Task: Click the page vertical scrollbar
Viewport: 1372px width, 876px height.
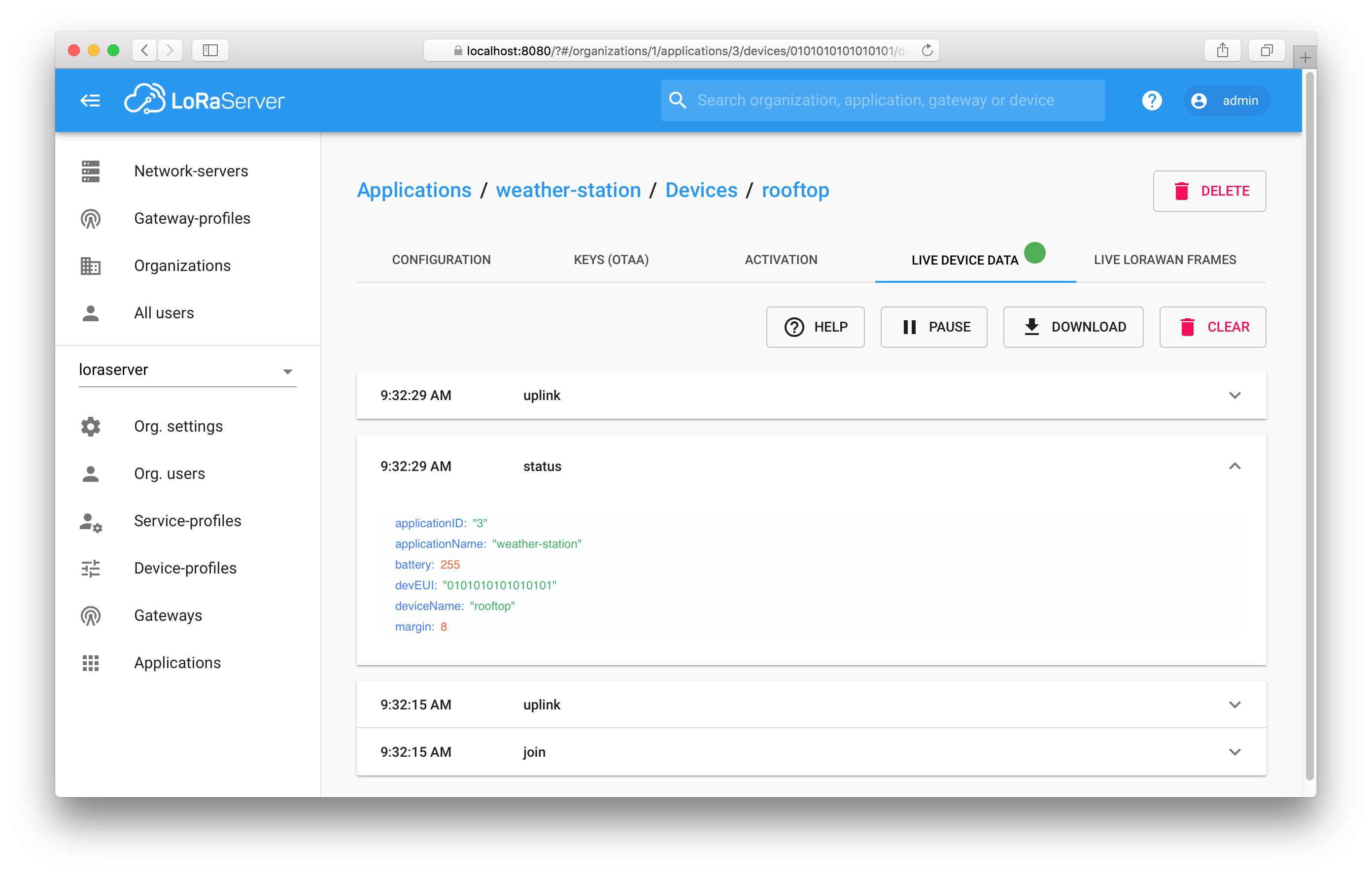Action: coord(1309,426)
